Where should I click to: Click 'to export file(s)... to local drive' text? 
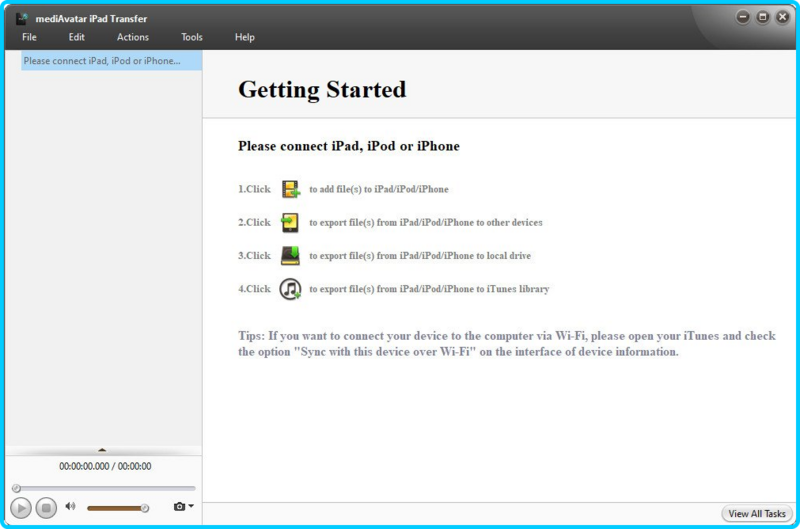click(420, 256)
